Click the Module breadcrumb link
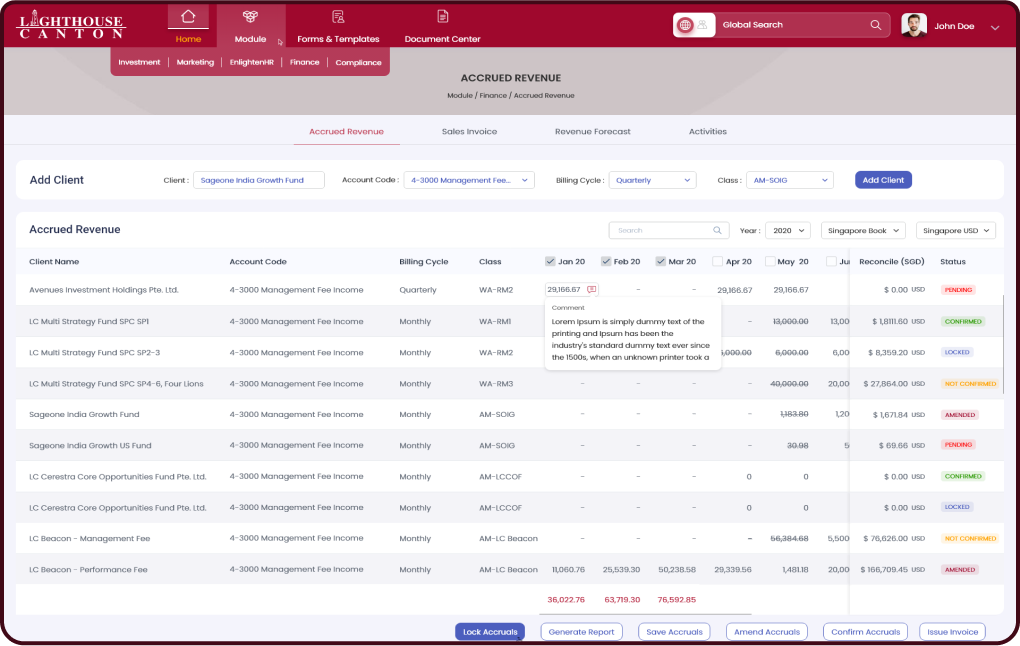The image size is (1020, 646). [x=460, y=96]
